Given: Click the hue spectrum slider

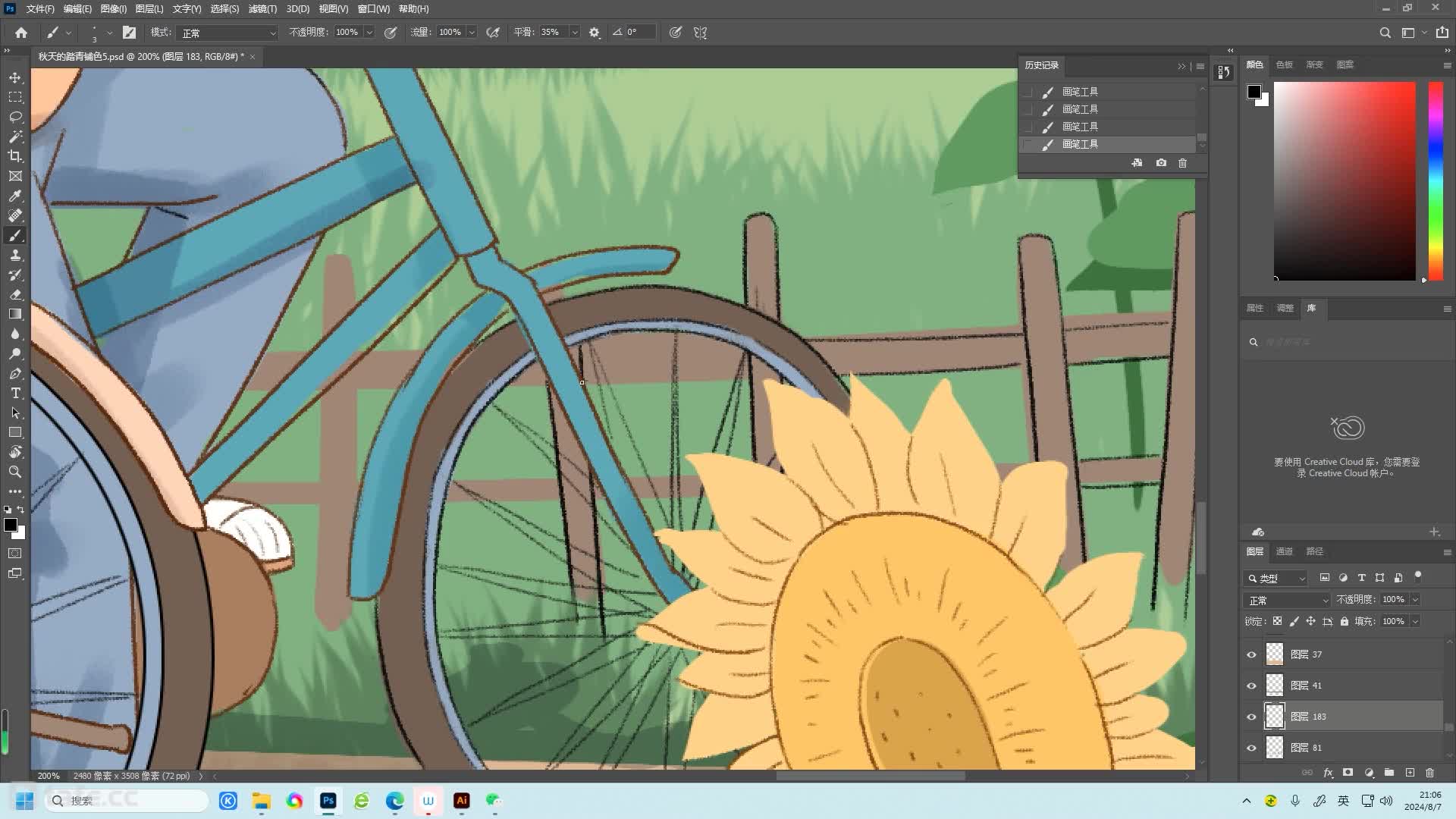Looking at the screenshot, I should pos(1436,180).
